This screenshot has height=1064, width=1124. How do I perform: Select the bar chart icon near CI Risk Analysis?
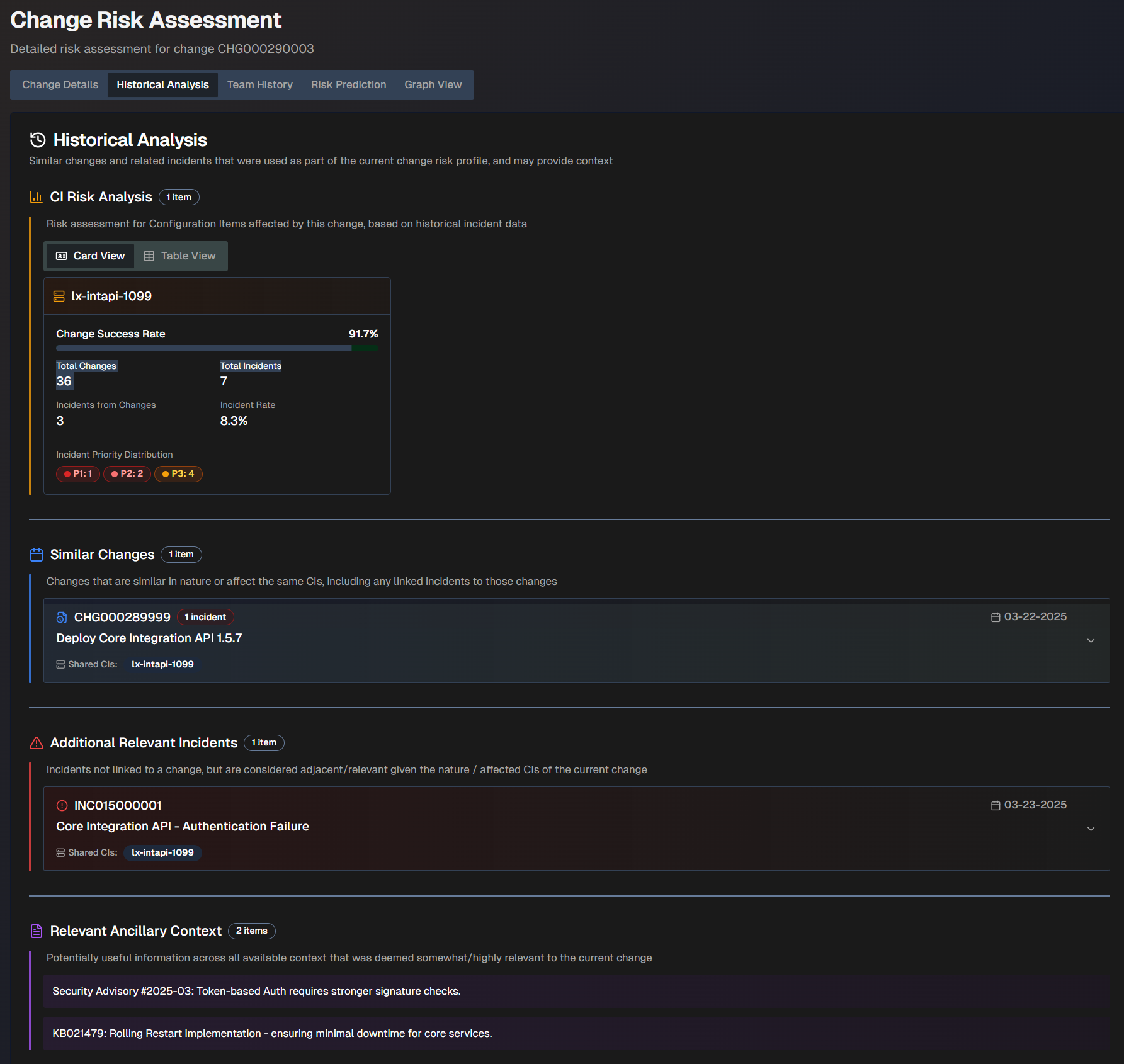36,196
